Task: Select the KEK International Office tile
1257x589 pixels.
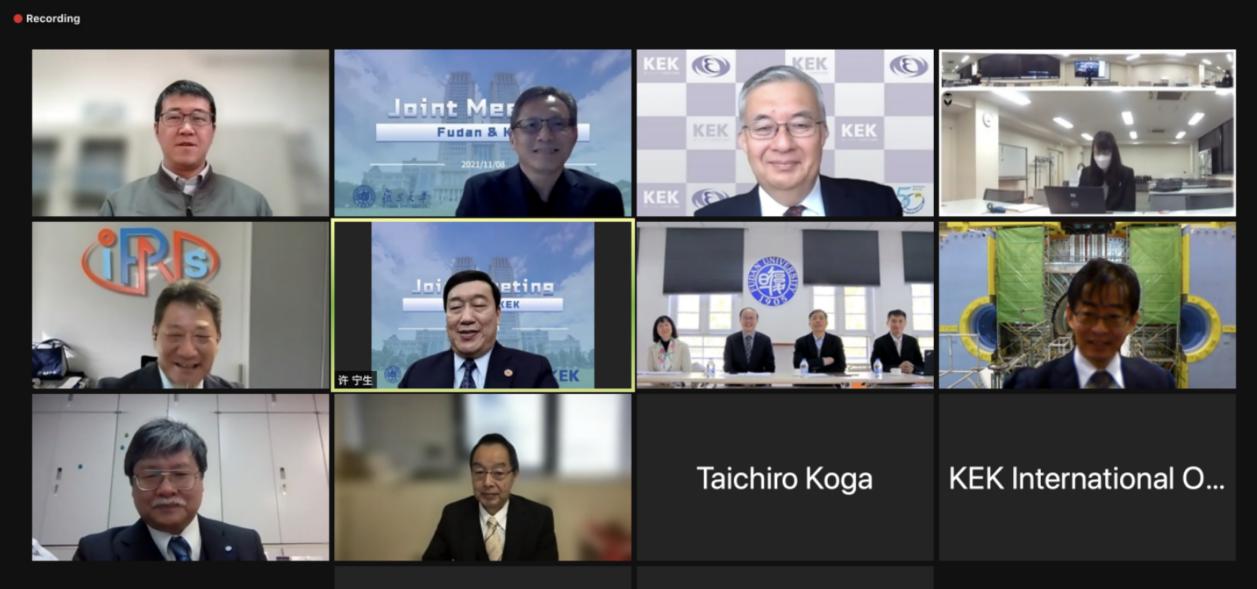Action: click(x=1087, y=477)
